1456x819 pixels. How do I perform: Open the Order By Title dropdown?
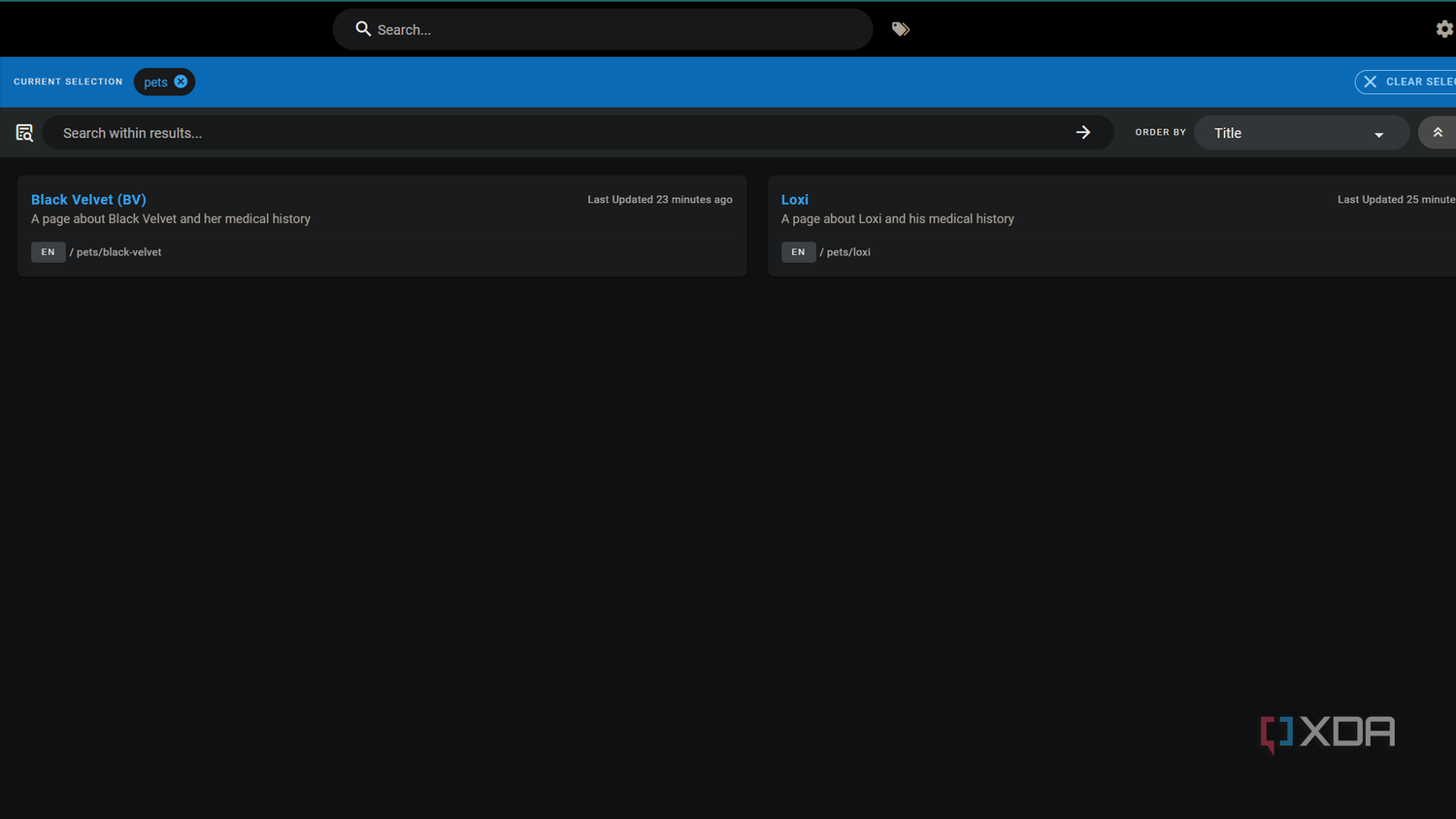click(x=1301, y=133)
